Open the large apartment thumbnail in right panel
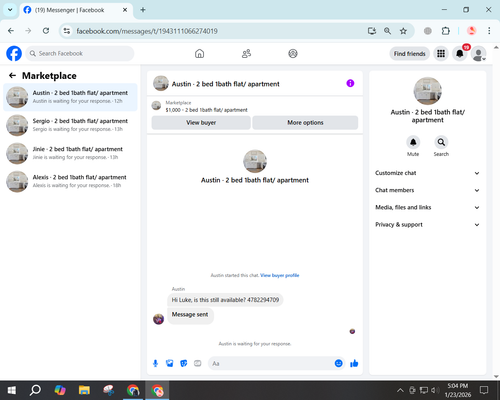This screenshot has width=500, height=400. [427, 91]
